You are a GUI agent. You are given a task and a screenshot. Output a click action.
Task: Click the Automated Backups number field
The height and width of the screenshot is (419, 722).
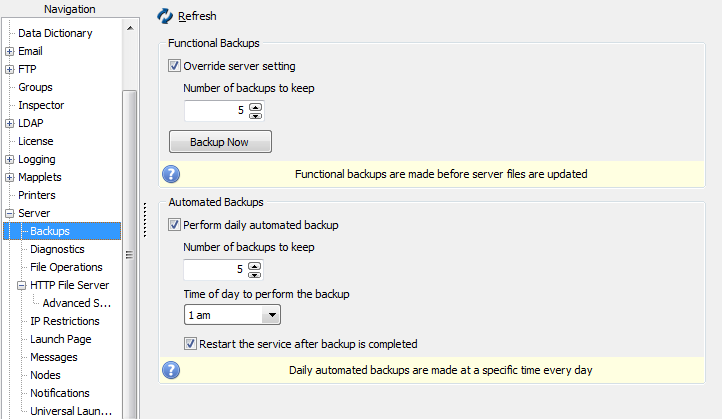click(215, 269)
